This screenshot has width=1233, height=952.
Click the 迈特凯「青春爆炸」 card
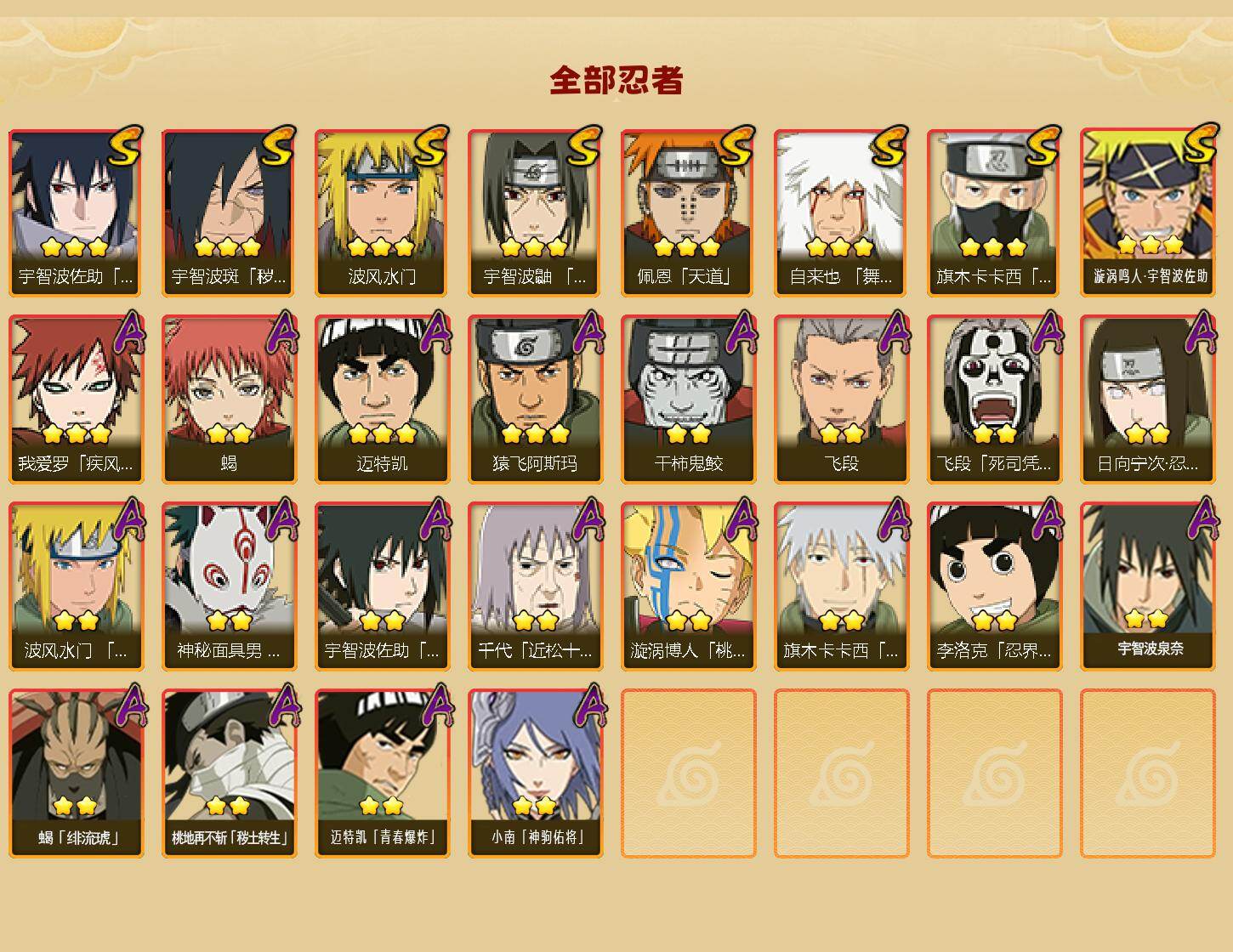[x=382, y=773]
